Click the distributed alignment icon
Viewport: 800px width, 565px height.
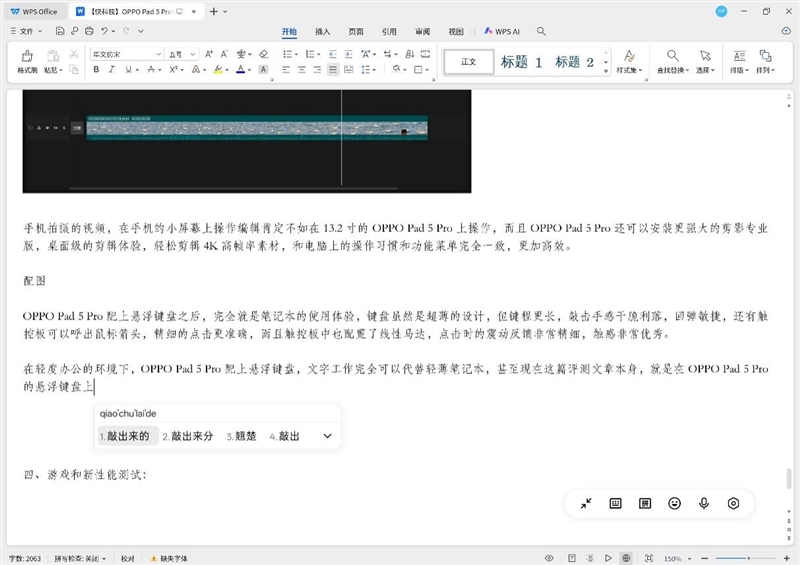[x=348, y=69]
